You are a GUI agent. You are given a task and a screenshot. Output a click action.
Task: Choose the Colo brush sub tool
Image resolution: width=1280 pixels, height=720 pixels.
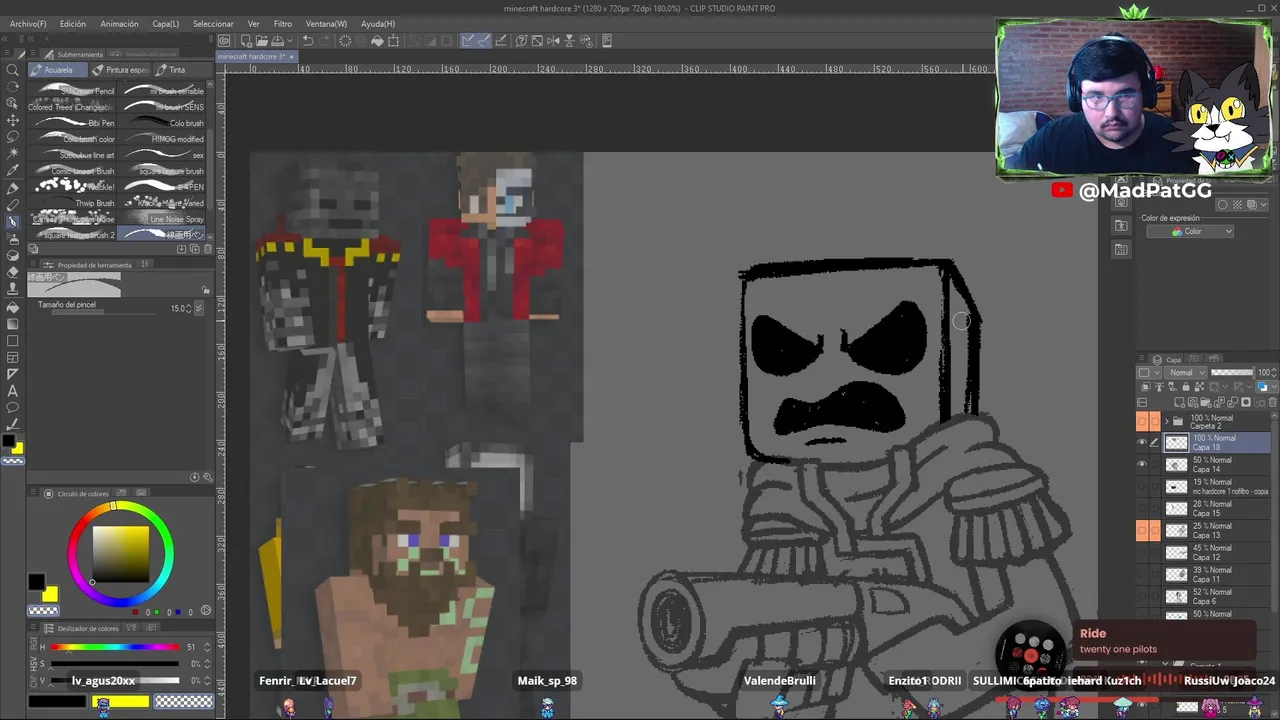[x=163, y=123]
